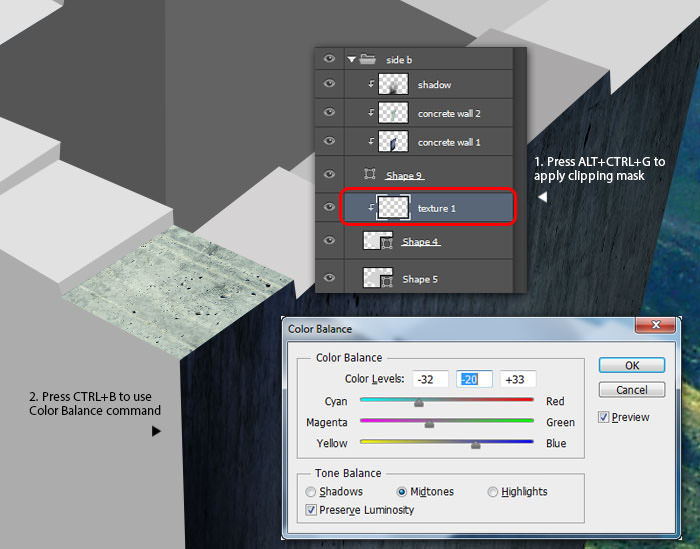Image resolution: width=700 pixels, height=549 pixels.
Task: Click the Layers panel scrollbar
Action: [520, 170]
